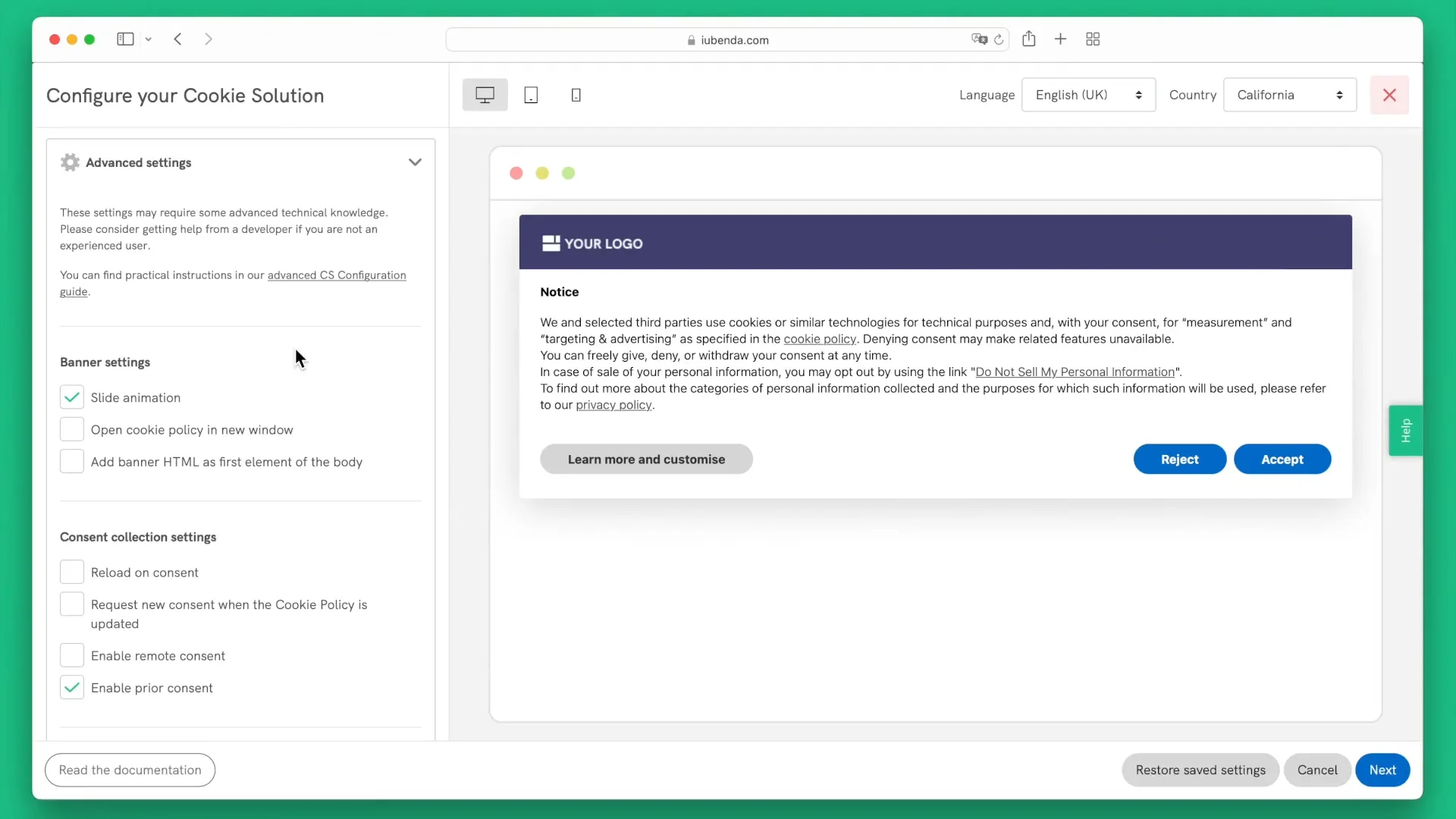Toggle the Slide animation checkbox
The image size is (1456, 819).
(x=71, y=397)
